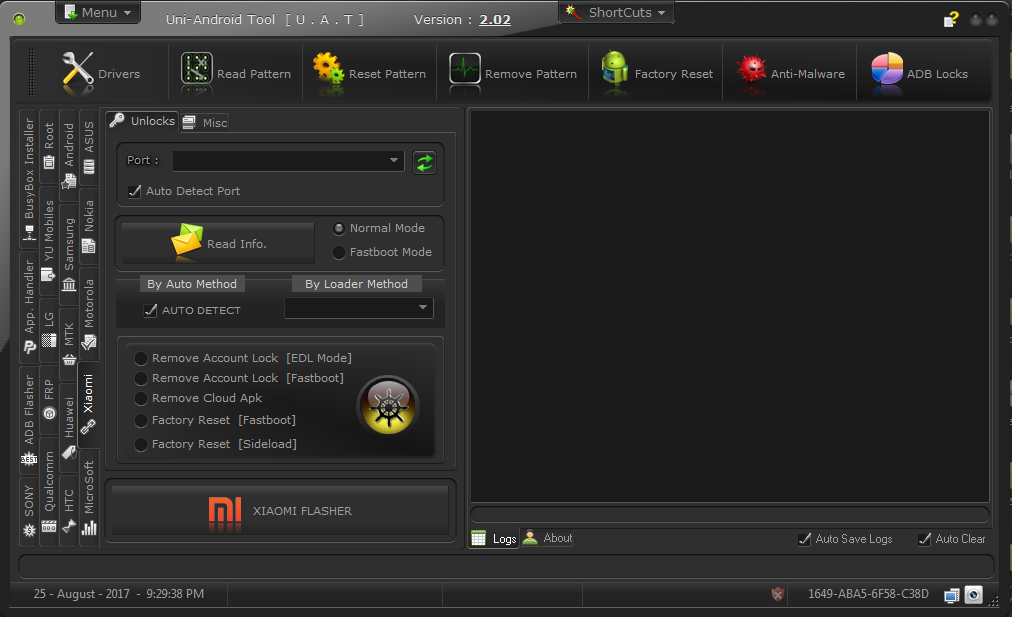Select Normal Mode
Image resolution: width=1012 pixels, height=617 pixels.
tap(339, 228)
